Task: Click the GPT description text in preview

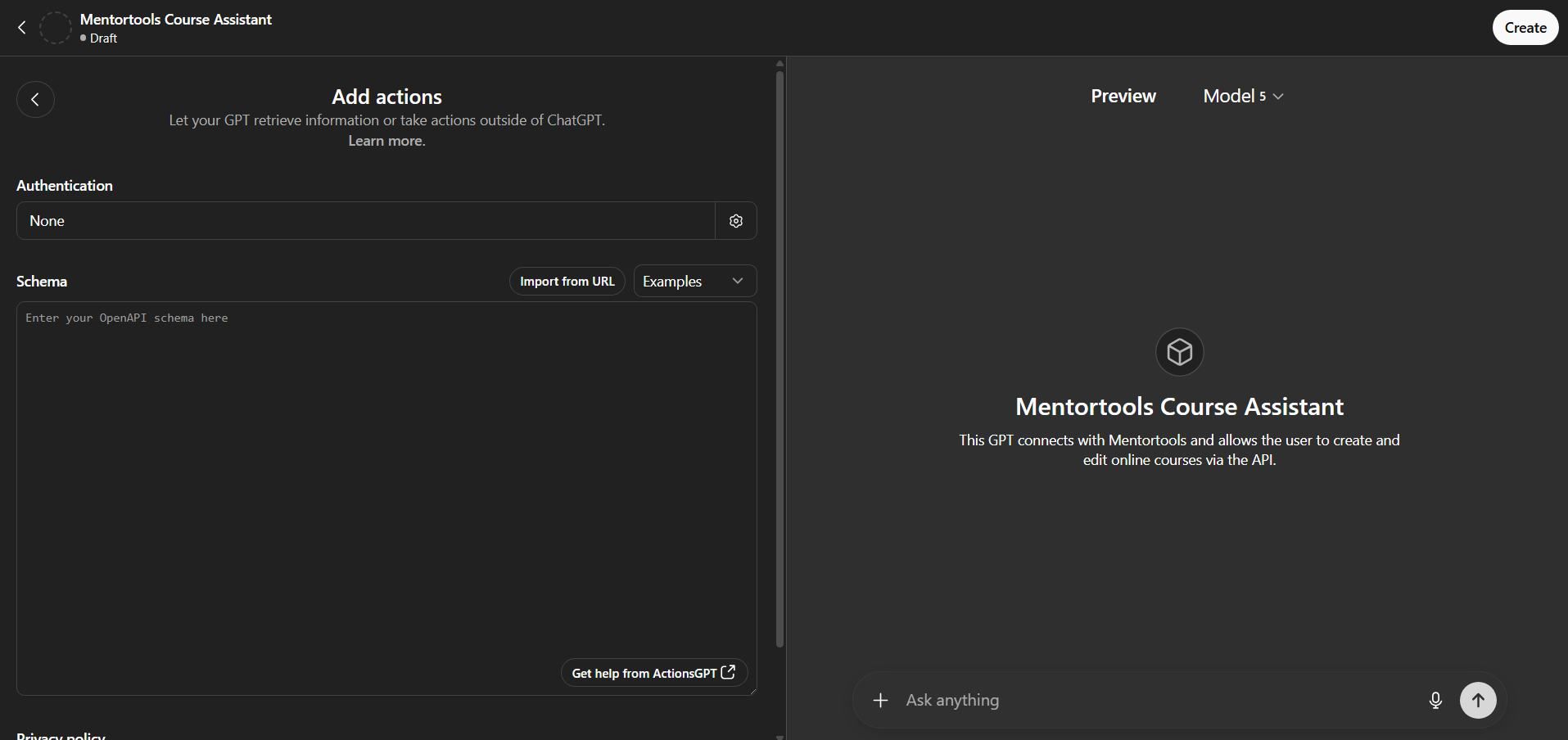Action: tap(1179, 450)
